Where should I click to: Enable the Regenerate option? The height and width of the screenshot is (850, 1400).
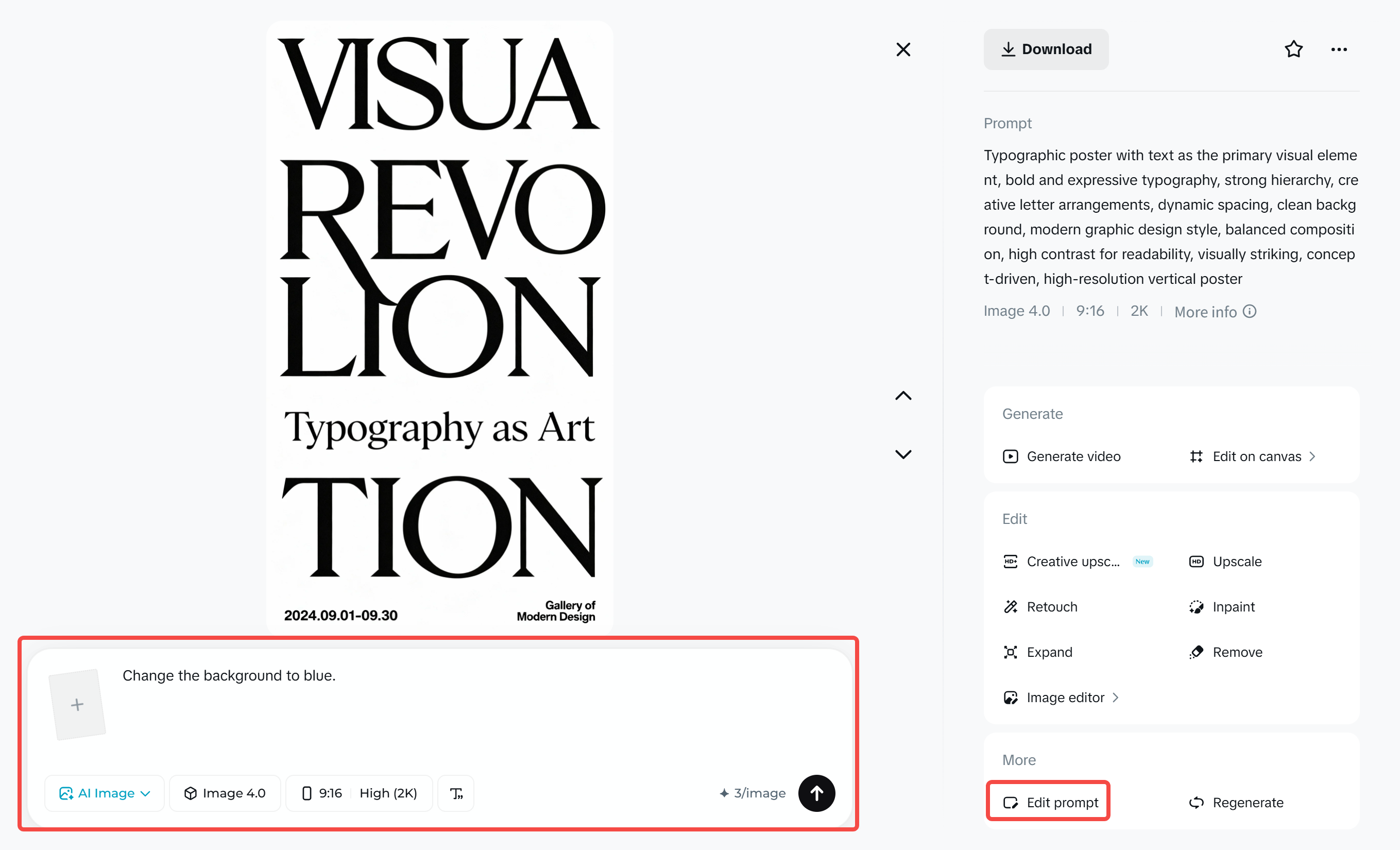click(1248, 802)
